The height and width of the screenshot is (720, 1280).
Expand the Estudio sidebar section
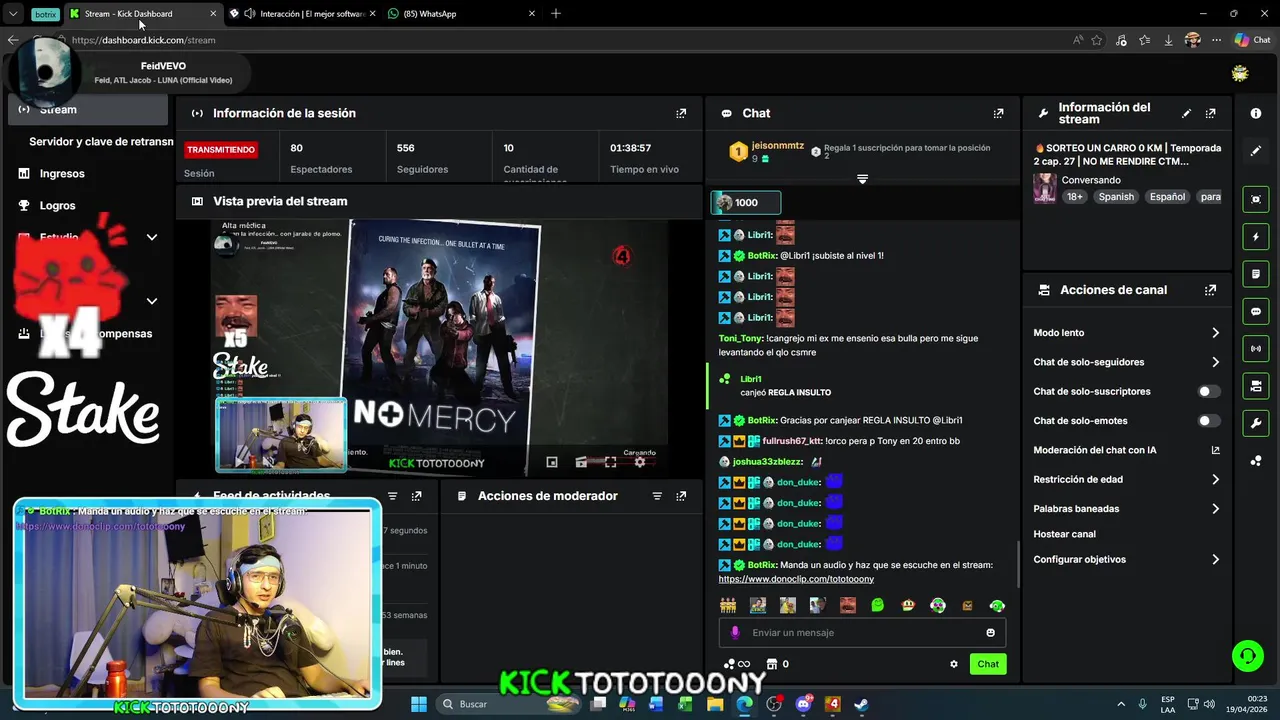point(152,237)
